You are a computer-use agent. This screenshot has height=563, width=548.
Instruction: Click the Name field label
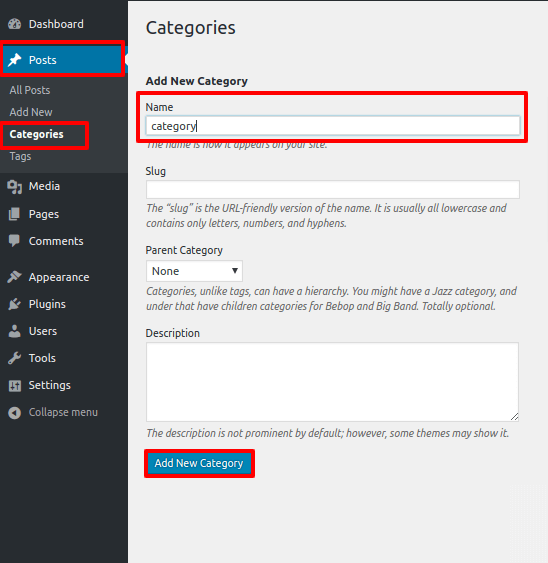coord(159,107)
